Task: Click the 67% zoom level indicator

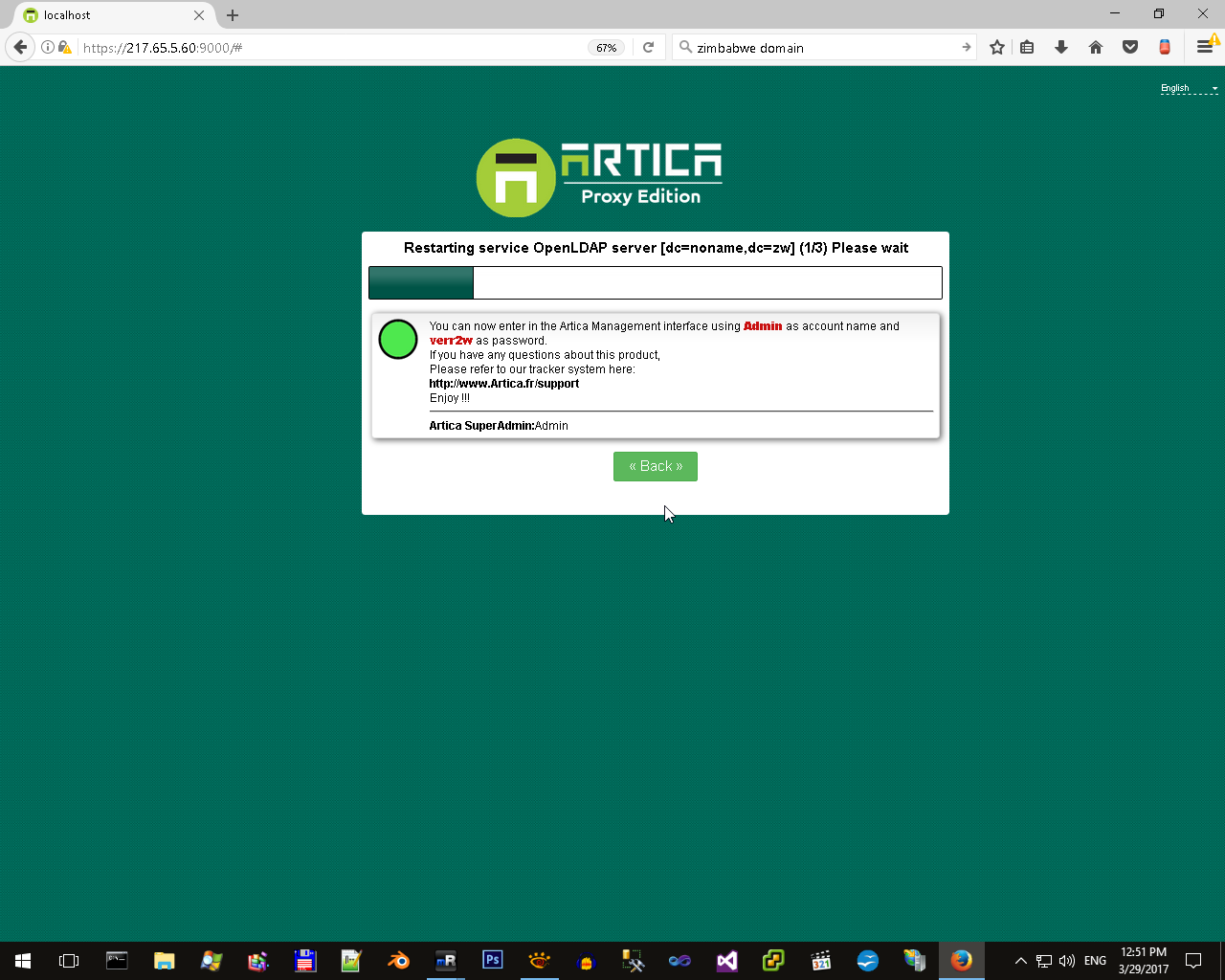Action: point(607,48)
